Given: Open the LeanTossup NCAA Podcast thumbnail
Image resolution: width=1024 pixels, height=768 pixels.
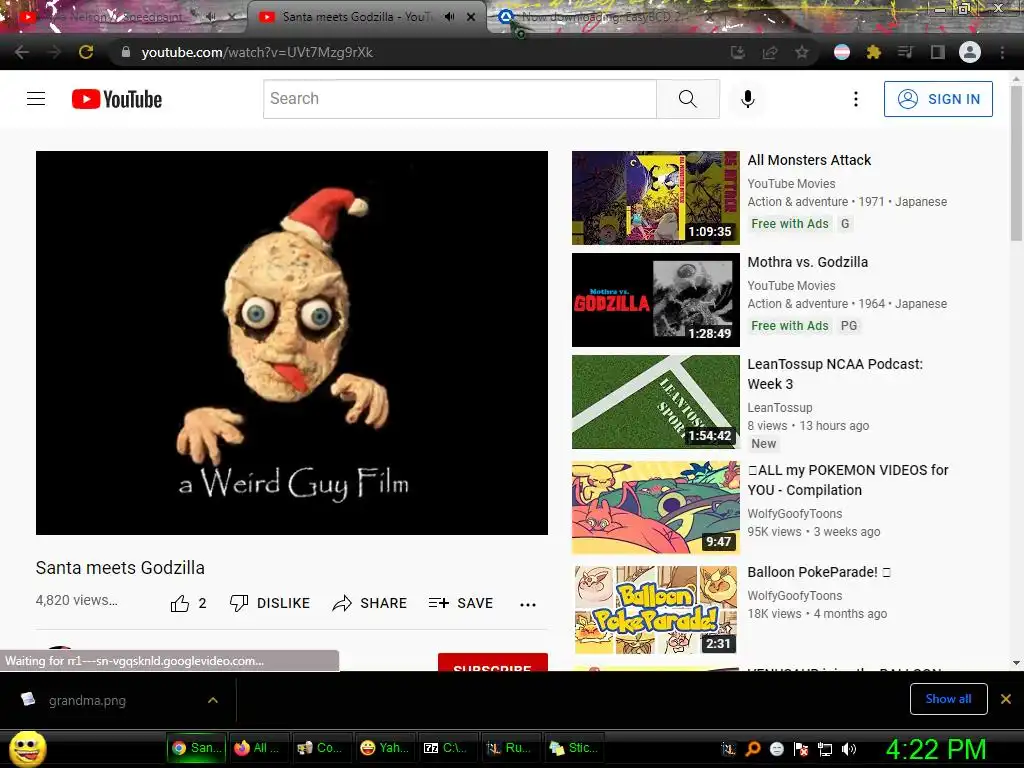Looking at the screenshot, I should [656, 402].
